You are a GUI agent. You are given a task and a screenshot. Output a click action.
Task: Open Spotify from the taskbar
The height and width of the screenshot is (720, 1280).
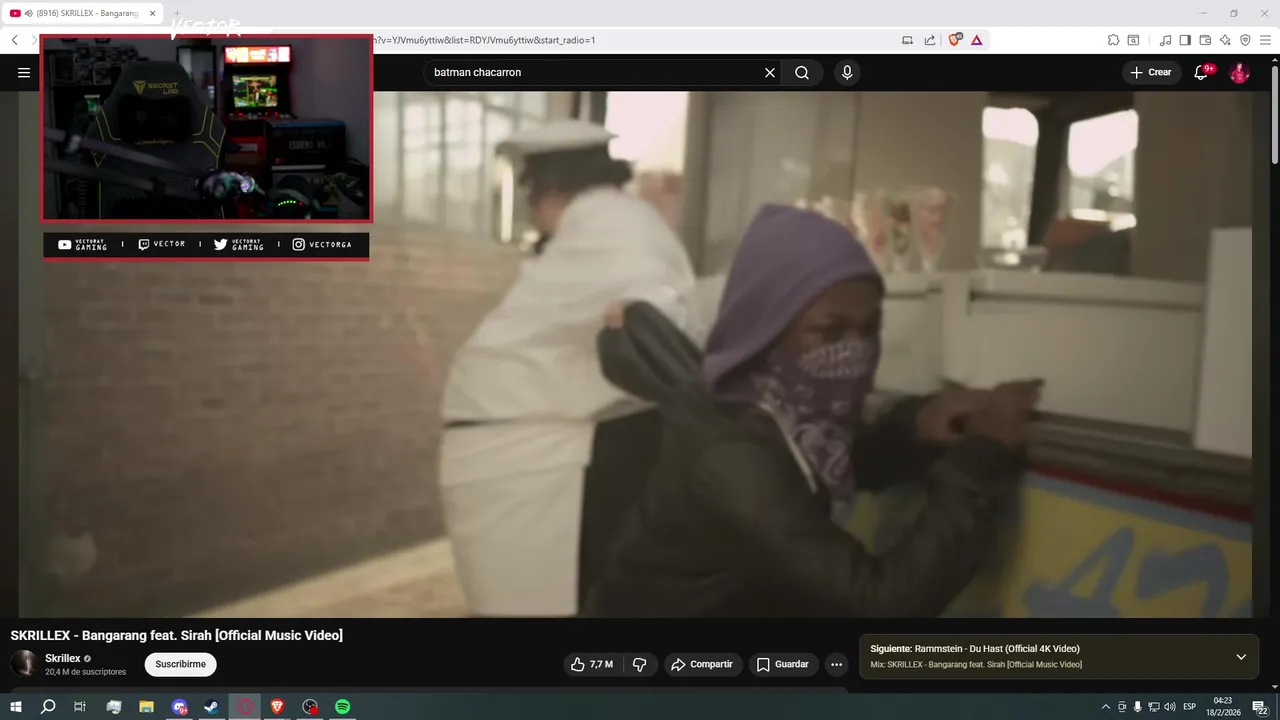342,706
